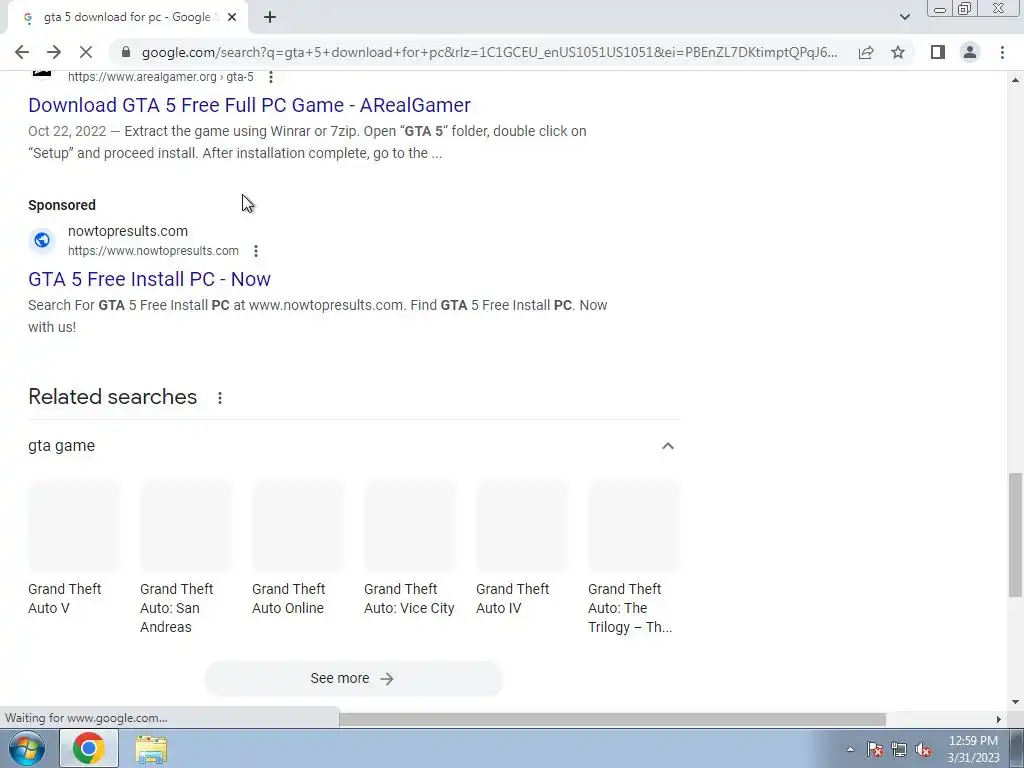This screenshot has height=768, width=1024.
Task: Open Download GTA 5 Free Full PC Game link
Action: (x=249, y=105)
